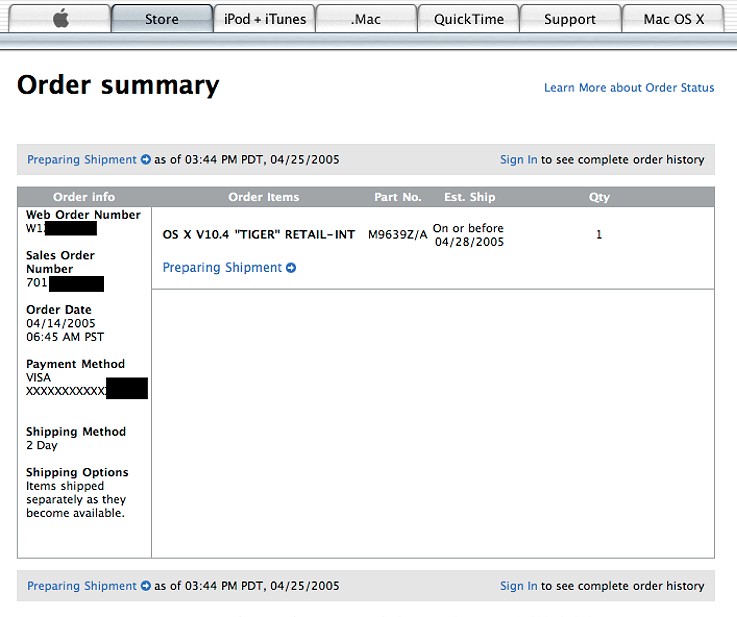Select the QuickTime tab
737x617 pixels.
(469, 19)
